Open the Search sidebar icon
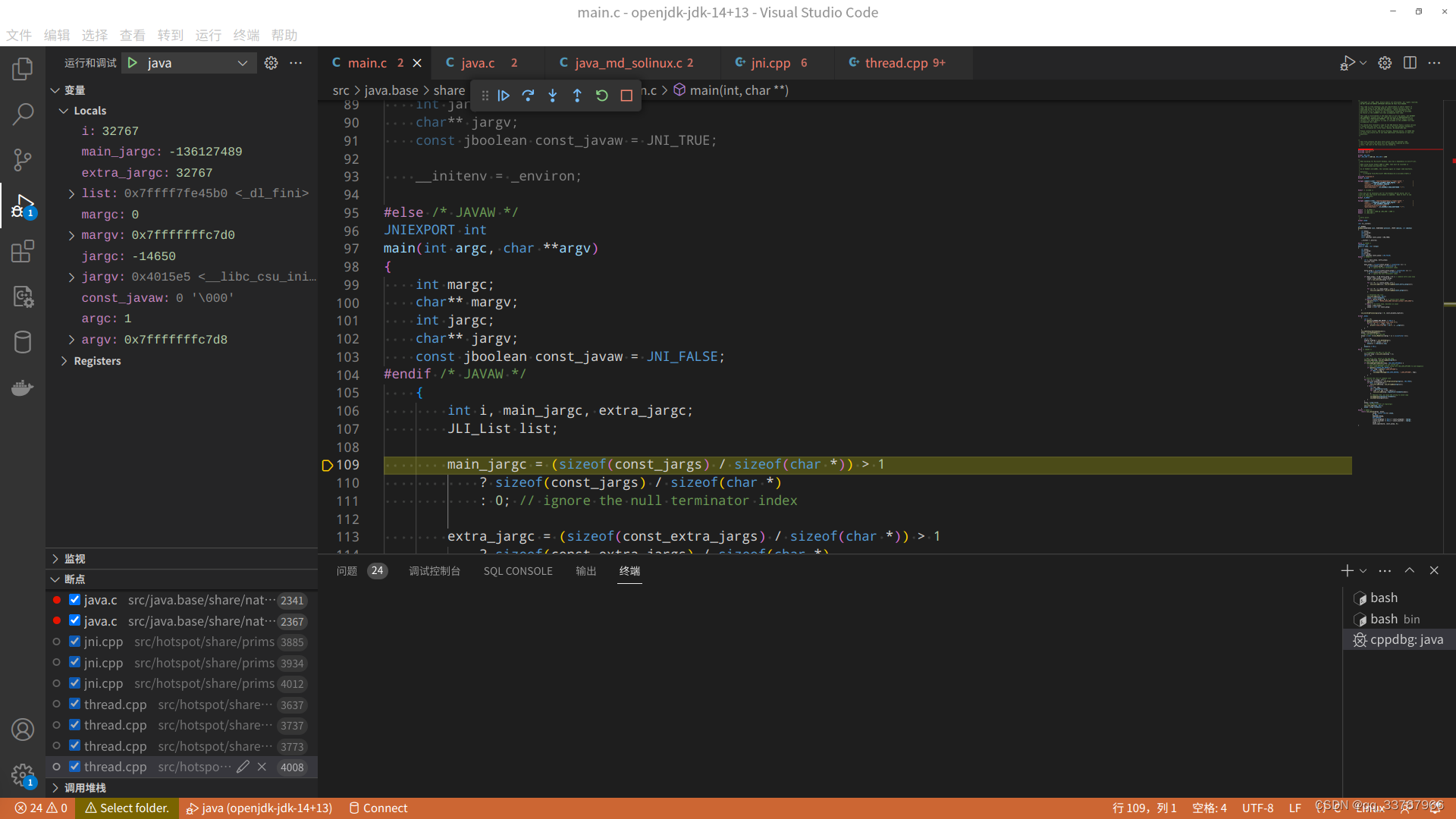This screenshot has width=1456, height=819. click(23, 114)
